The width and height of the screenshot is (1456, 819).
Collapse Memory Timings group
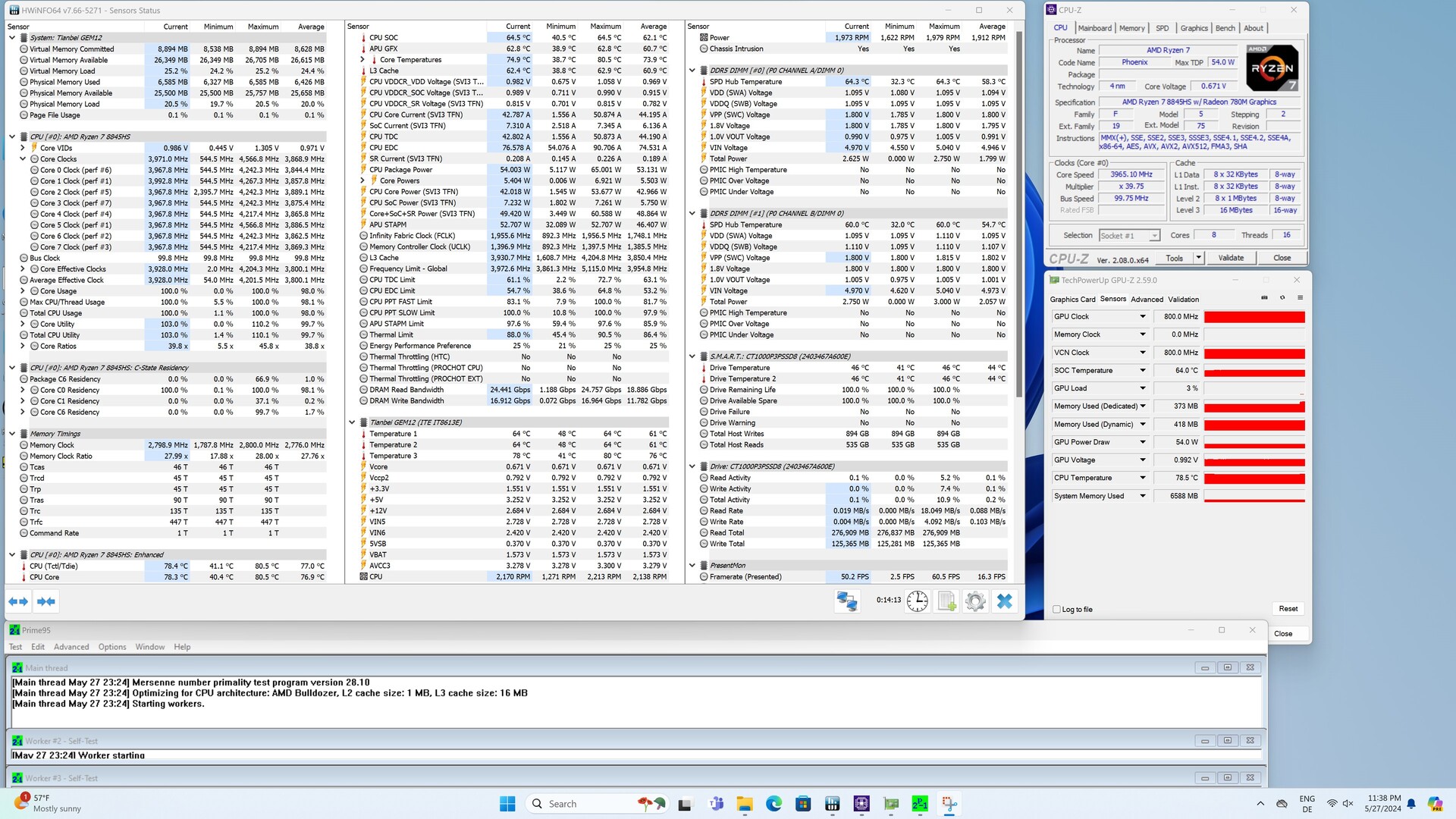(x=12, y=434)
